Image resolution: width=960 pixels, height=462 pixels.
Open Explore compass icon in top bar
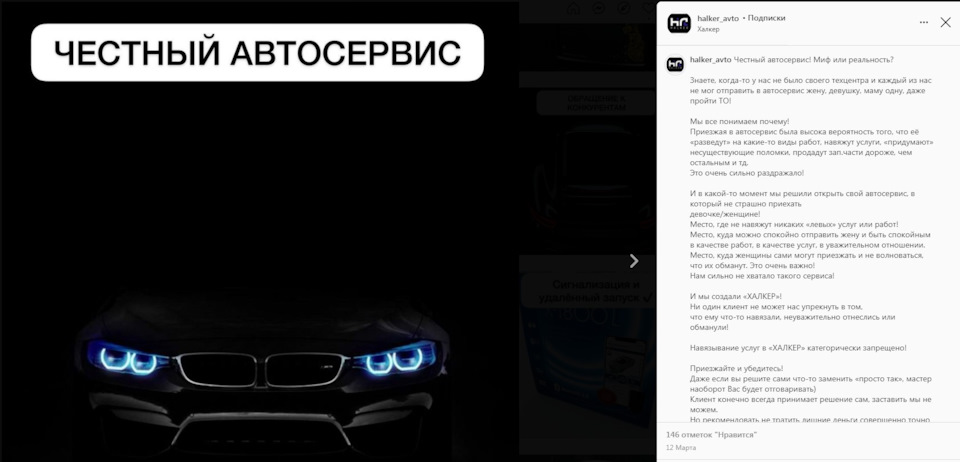click(x=623, y=9)
